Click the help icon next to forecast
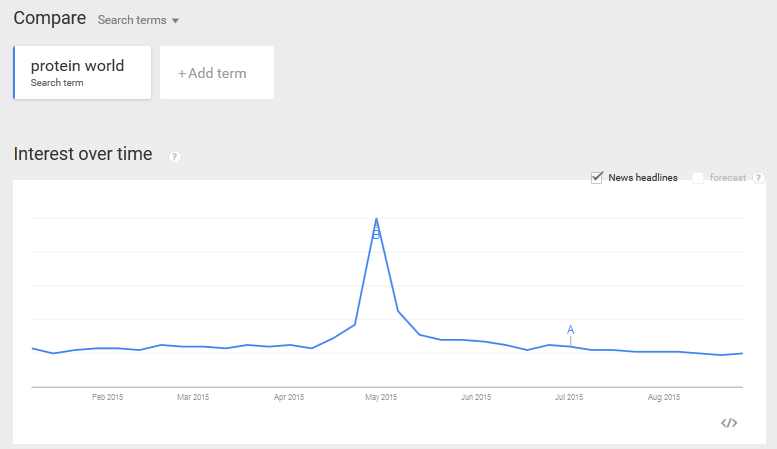Viewport: 777px width, 449px height. click(x=759, y=178)
